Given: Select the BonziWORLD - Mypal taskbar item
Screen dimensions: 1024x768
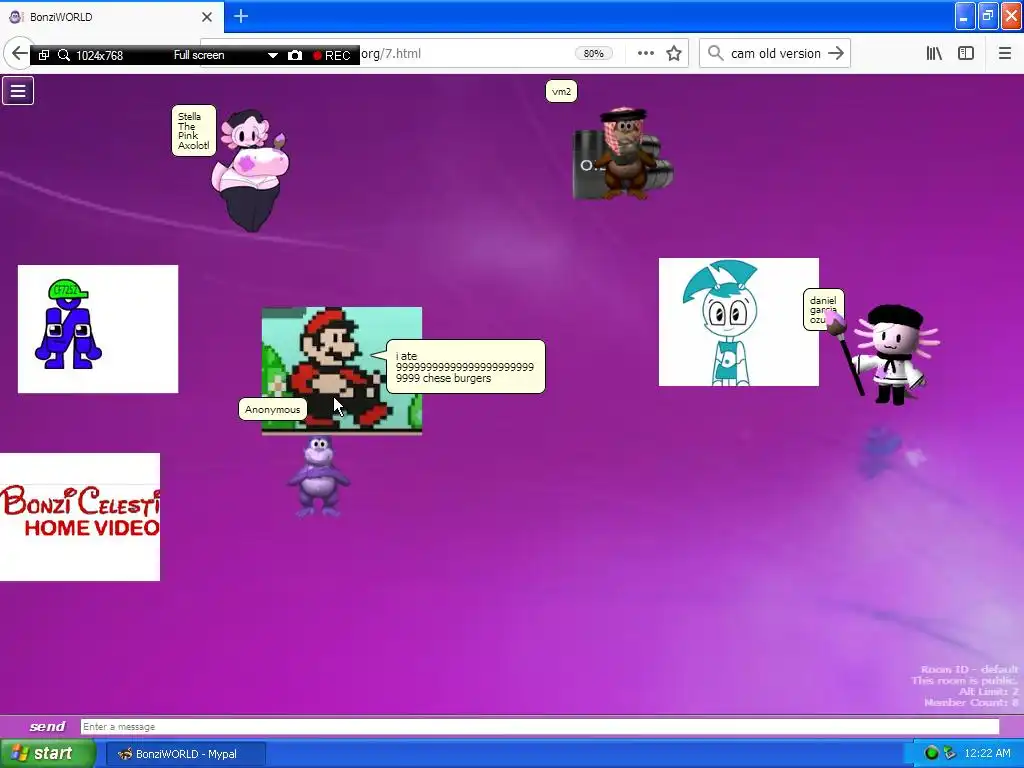Looking at the screenshot, I should tap(185, 754).
